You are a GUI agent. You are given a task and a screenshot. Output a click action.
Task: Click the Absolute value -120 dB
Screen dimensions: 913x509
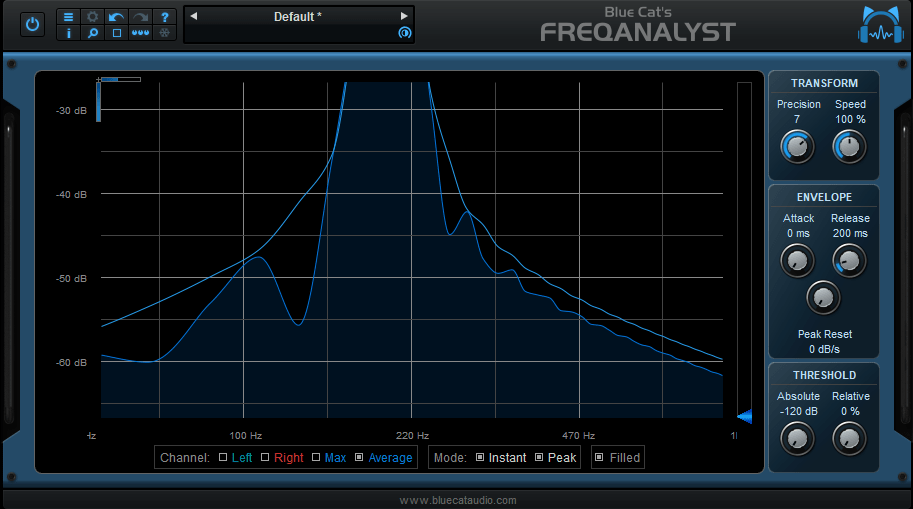point(798,412)
